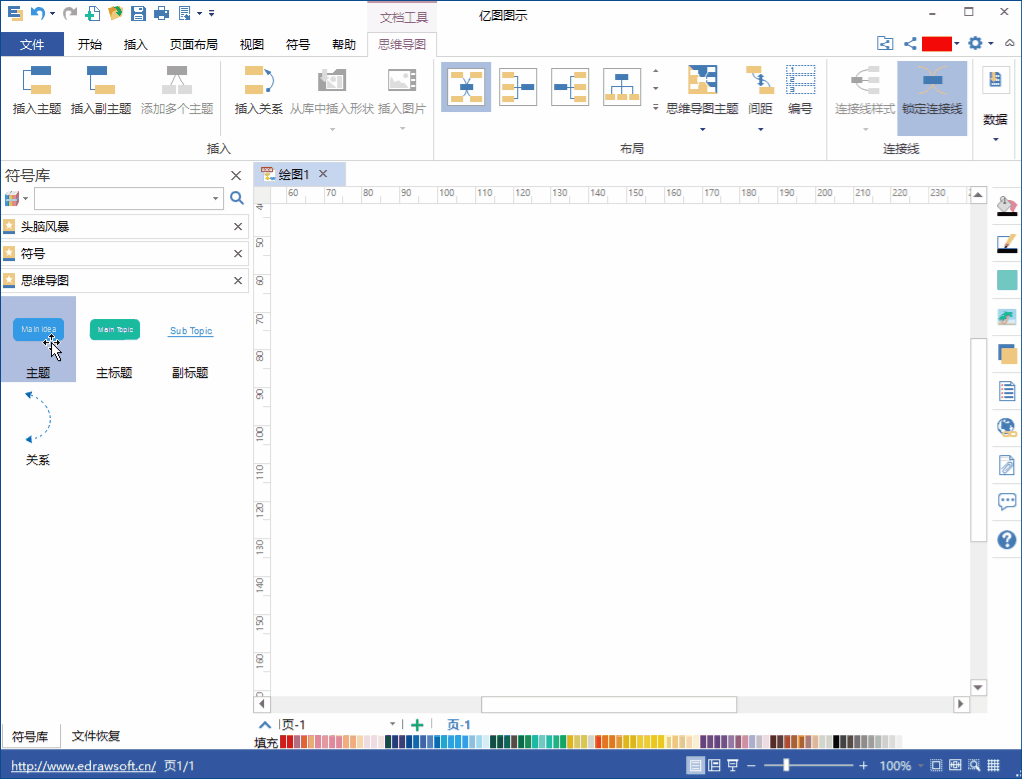1022x779 pixels.
Task: Open the Attachment paperclip panel icon
Action: point(1007,465)
